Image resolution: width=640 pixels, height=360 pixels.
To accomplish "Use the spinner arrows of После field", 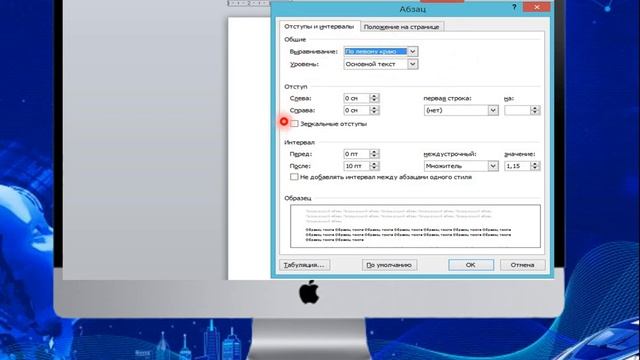I will click(x=374, y=166).
